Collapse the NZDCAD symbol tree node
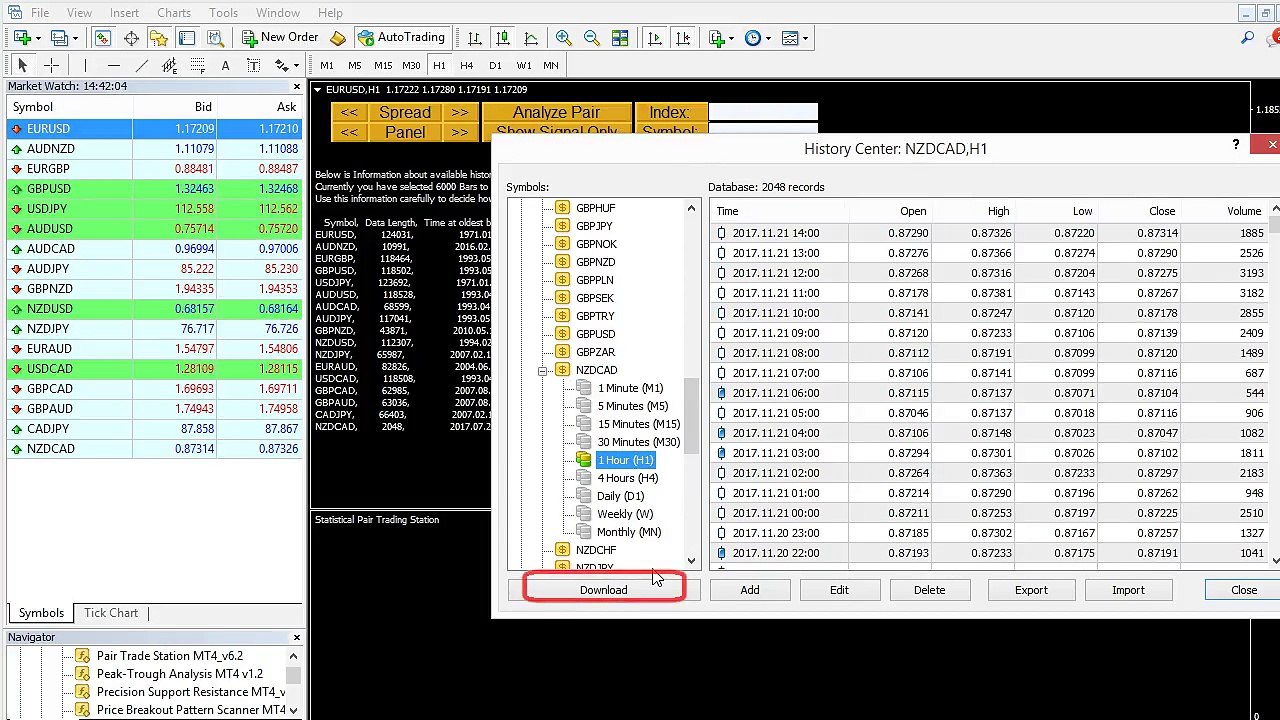 tap(543, 371)
